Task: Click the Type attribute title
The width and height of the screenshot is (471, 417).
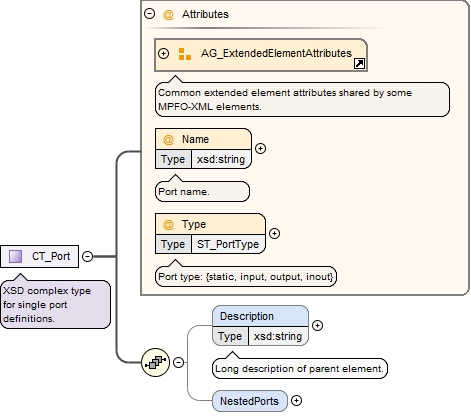Action: [x=194, y=225]
